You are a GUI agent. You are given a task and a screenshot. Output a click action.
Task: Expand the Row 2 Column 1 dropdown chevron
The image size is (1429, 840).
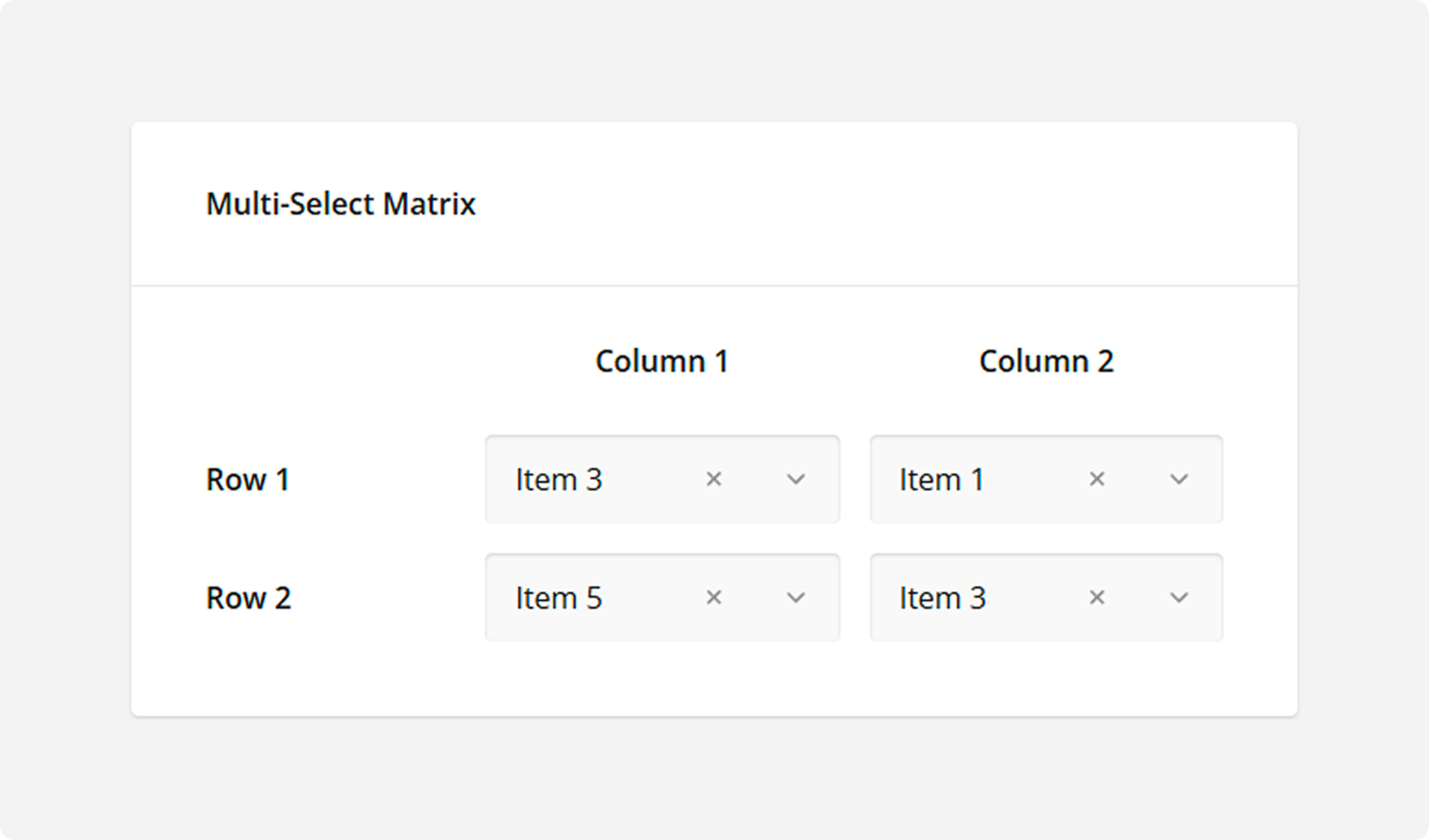click(796, 598)
